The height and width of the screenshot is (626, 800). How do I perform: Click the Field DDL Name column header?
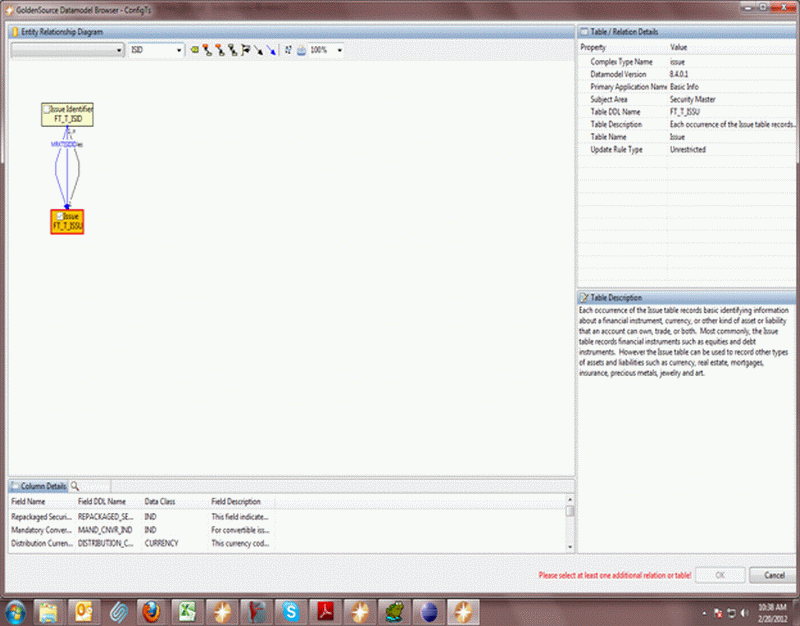(109, 502)
